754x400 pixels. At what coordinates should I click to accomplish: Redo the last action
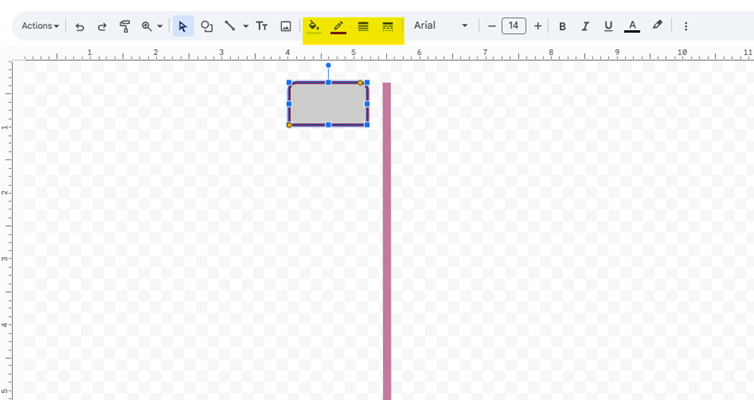[x=102, y=26]
